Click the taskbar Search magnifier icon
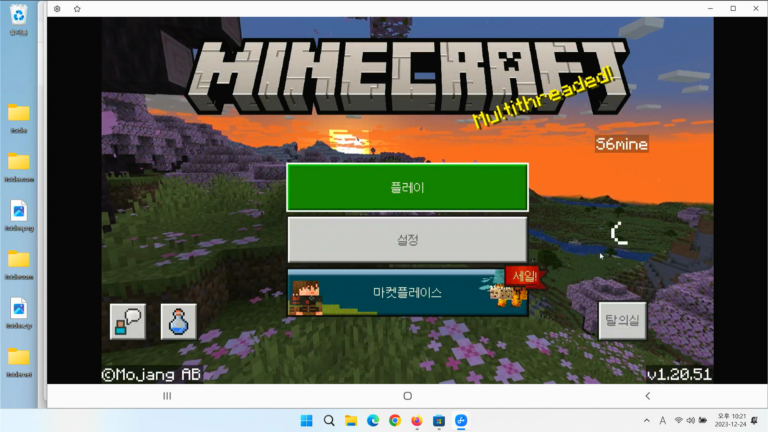 coord(329,421)
